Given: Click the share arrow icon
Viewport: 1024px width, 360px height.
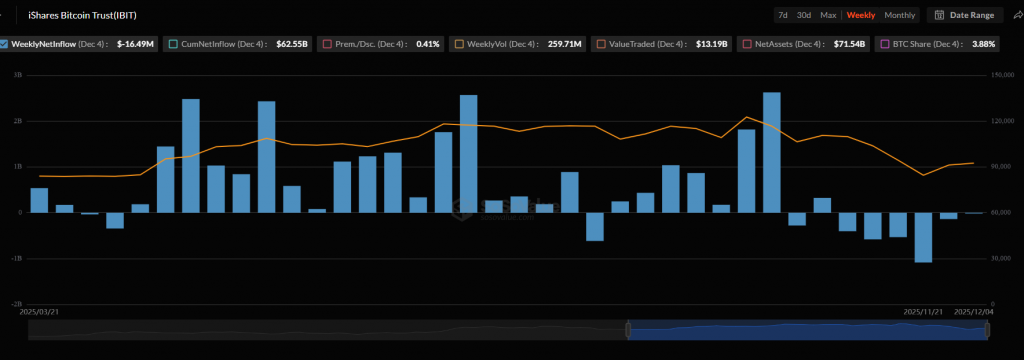Looking at the screenshot, I should [x=1017, y=15].
